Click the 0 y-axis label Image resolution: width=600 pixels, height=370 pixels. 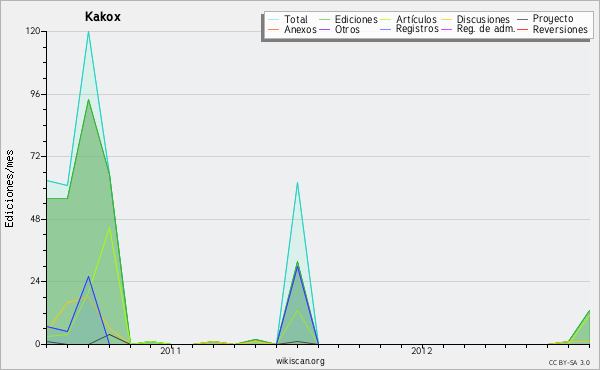[x=38, y=344]
